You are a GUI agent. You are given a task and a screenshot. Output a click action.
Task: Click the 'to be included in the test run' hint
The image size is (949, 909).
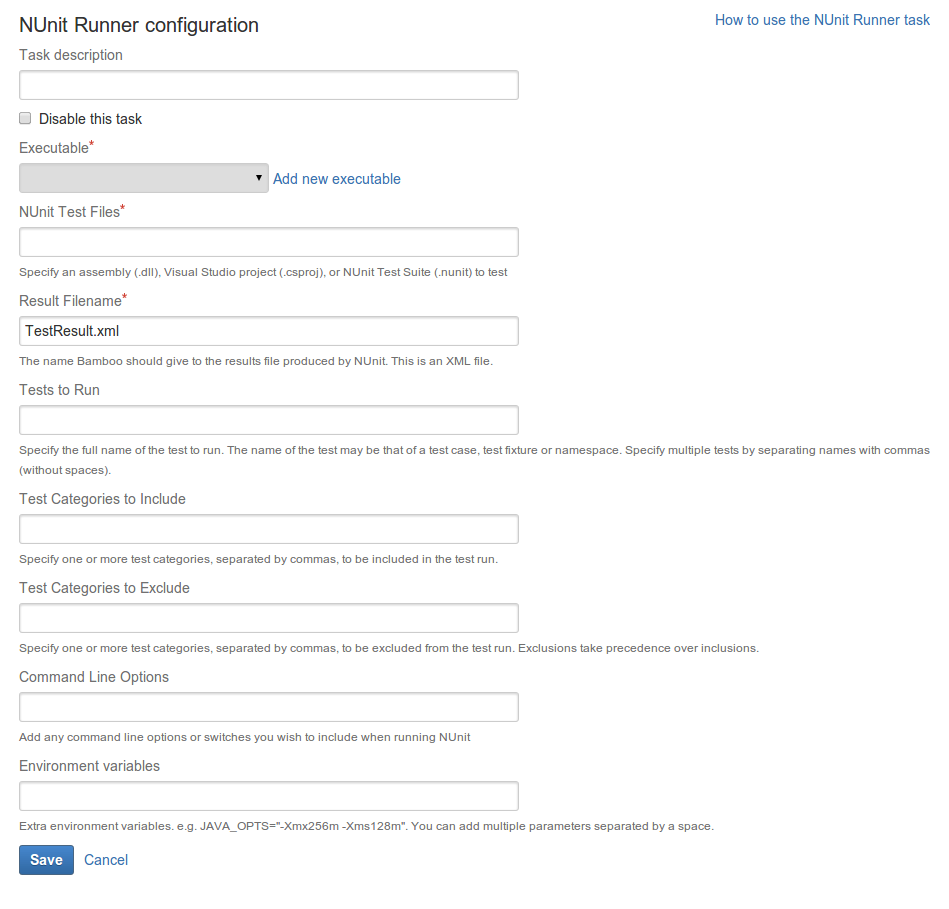coord(258,559)
